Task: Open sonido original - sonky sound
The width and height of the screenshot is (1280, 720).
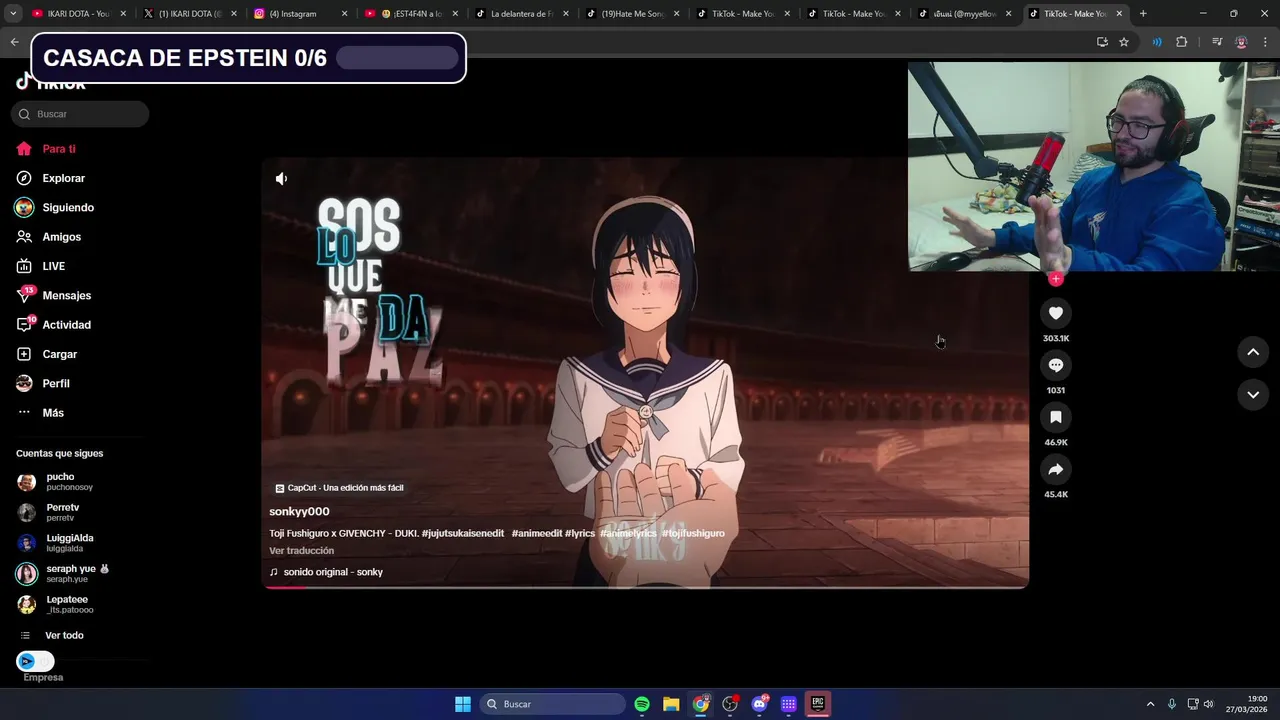Action: [326, 572]
